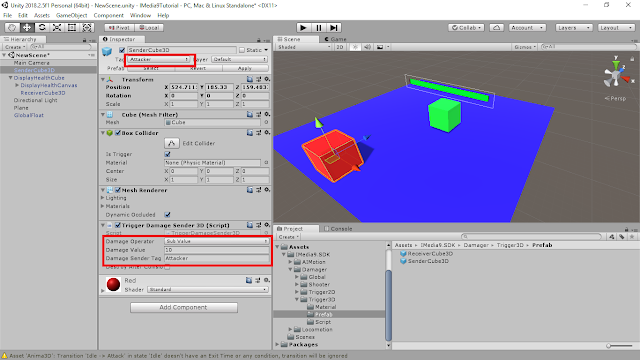The height and width of the screenshot is (360, 640).
Task: Select the Rotate tool
Action: coord(42,27)
